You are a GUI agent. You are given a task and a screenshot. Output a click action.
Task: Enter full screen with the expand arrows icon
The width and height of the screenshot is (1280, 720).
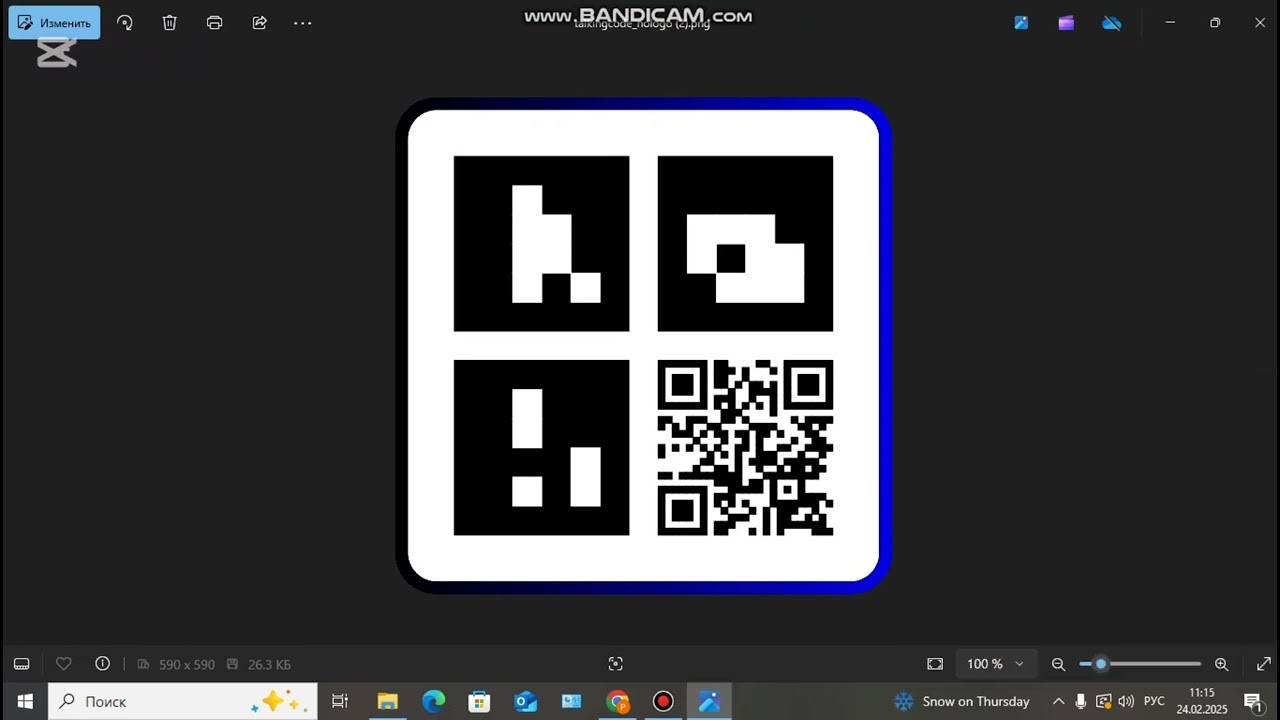[1264, 664]
